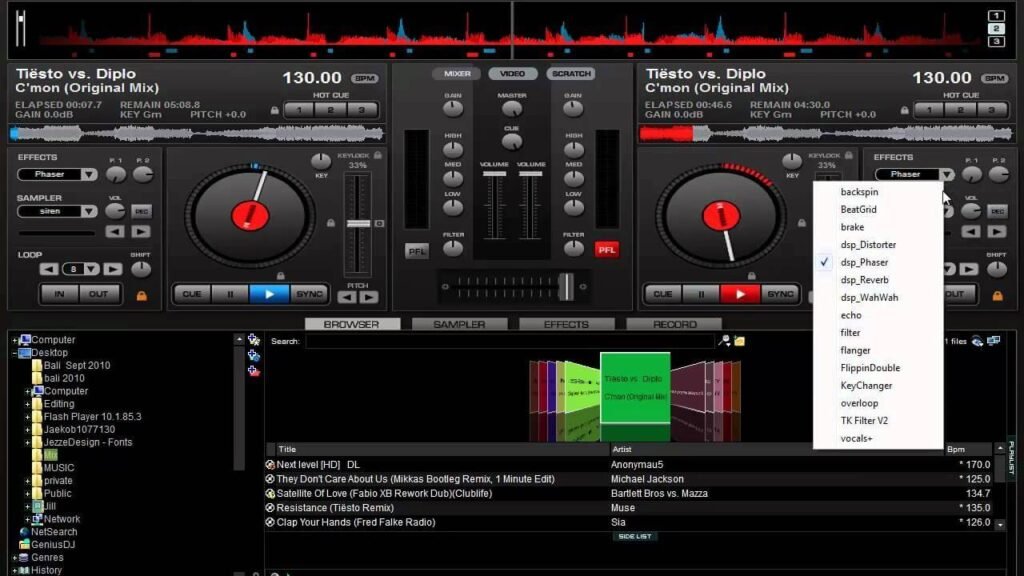
Task: Click left sampler next arrow
Action: pyautogui.click(x=140, y=232)
